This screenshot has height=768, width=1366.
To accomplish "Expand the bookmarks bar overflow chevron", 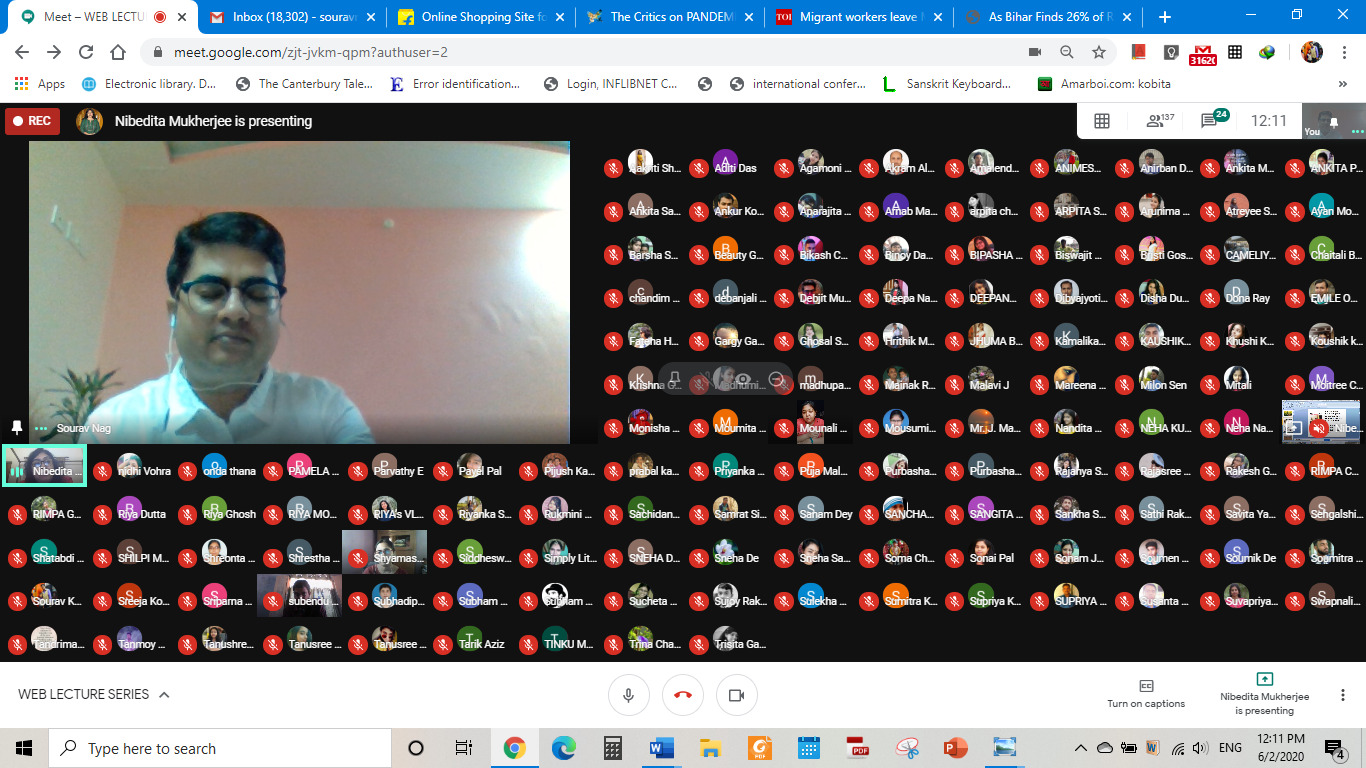I will [x=1343, y=84].
